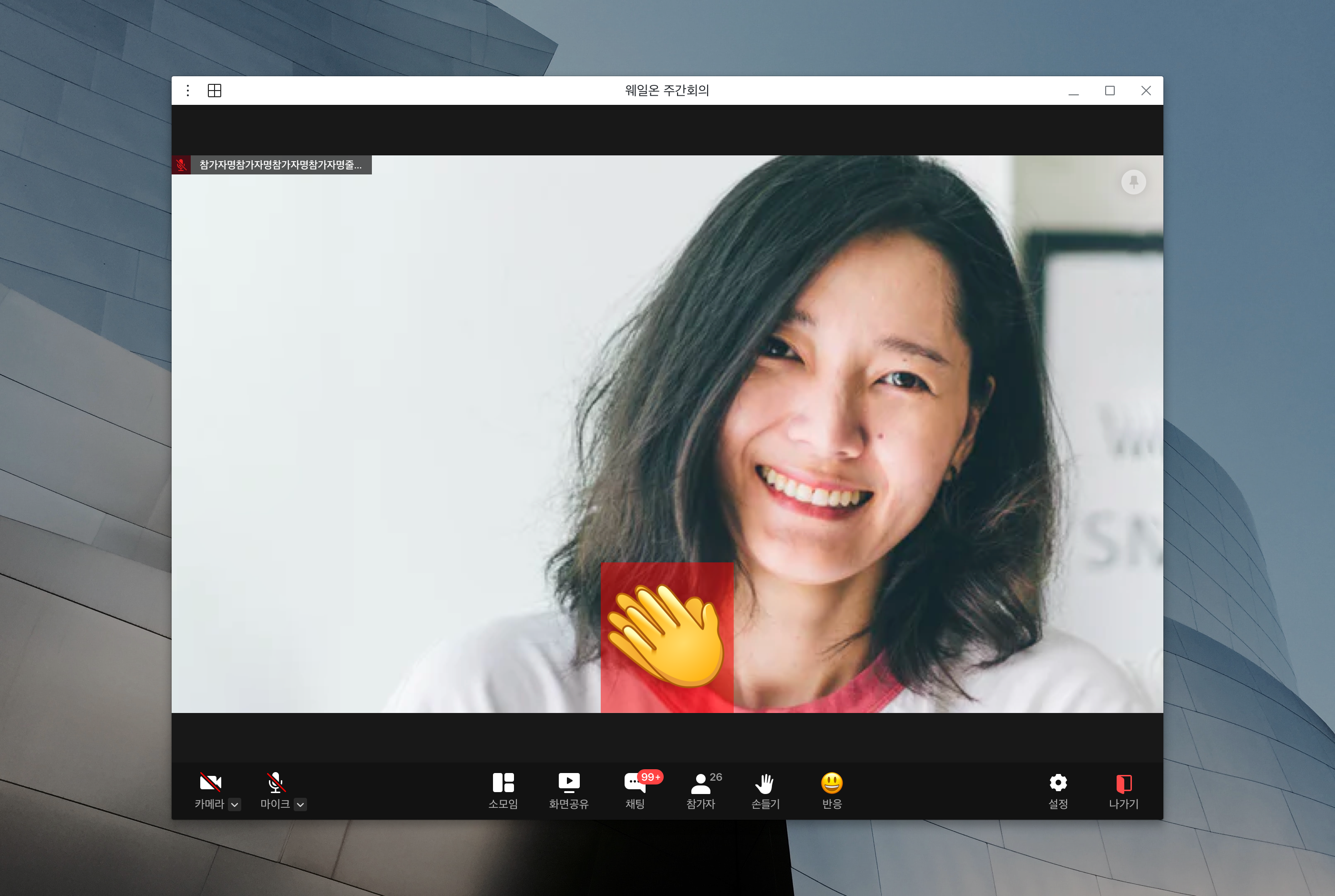Open the three-dot more options menu
The image size is (1335, 896).
(x=187, y=90)
